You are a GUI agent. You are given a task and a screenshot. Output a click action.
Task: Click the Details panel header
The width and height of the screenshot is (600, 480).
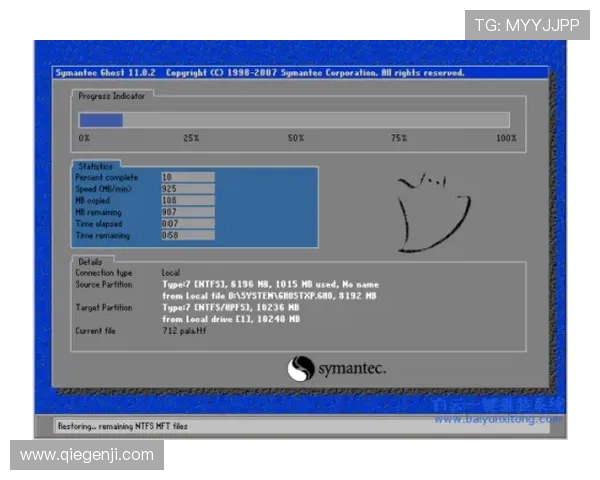(x=90, y=261)
